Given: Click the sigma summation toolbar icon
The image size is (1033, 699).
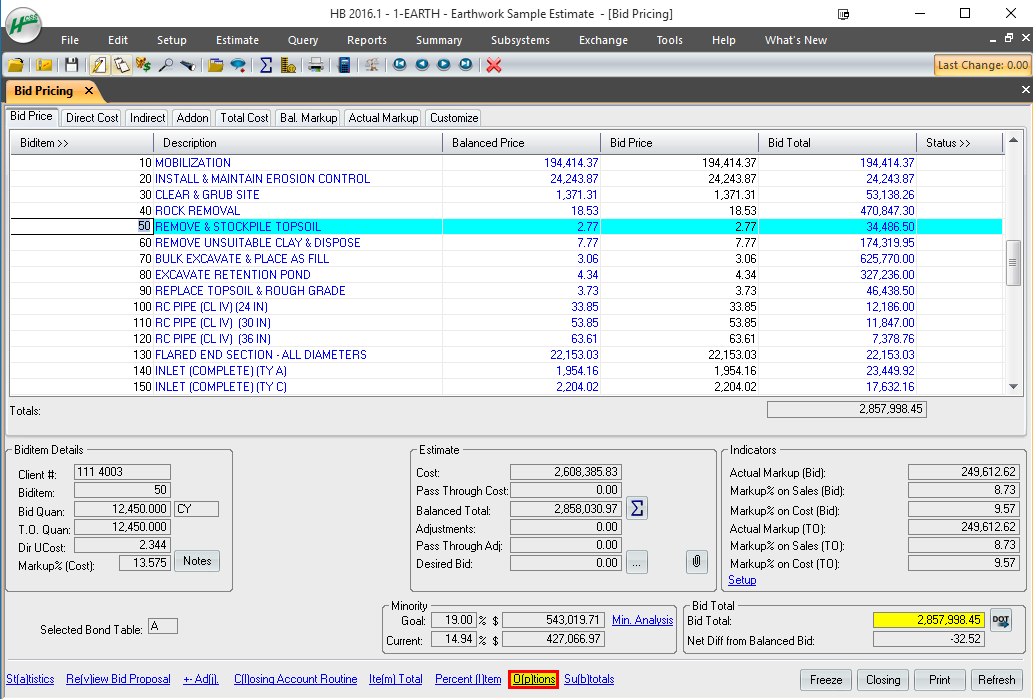Looking at the screenshot, I should click(265, 65).
